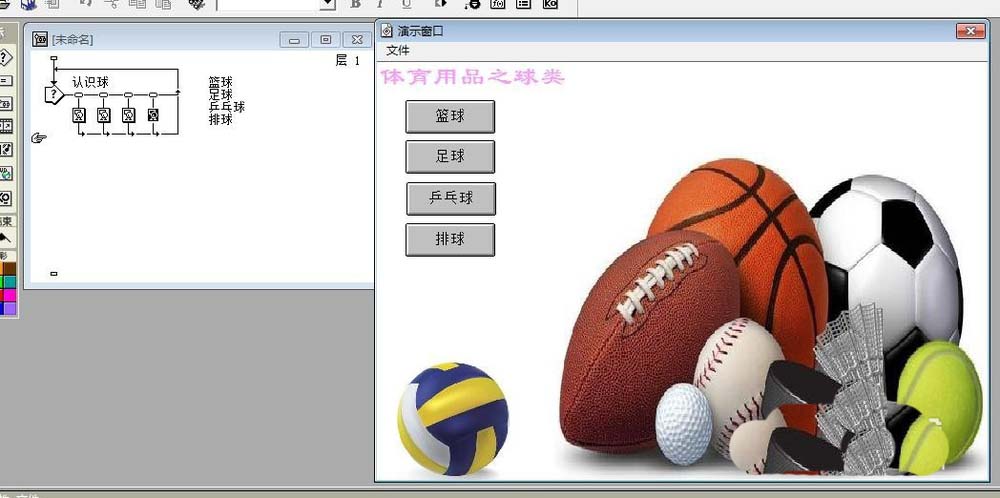The height and width of the screenshot is (498, 1000).
Task: Open the Control Panel toolbar icon
Action: click(x=473, y=4)
